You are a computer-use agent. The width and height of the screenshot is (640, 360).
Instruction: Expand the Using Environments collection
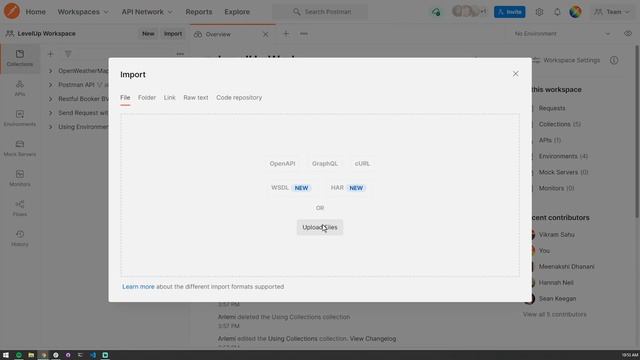51,127
